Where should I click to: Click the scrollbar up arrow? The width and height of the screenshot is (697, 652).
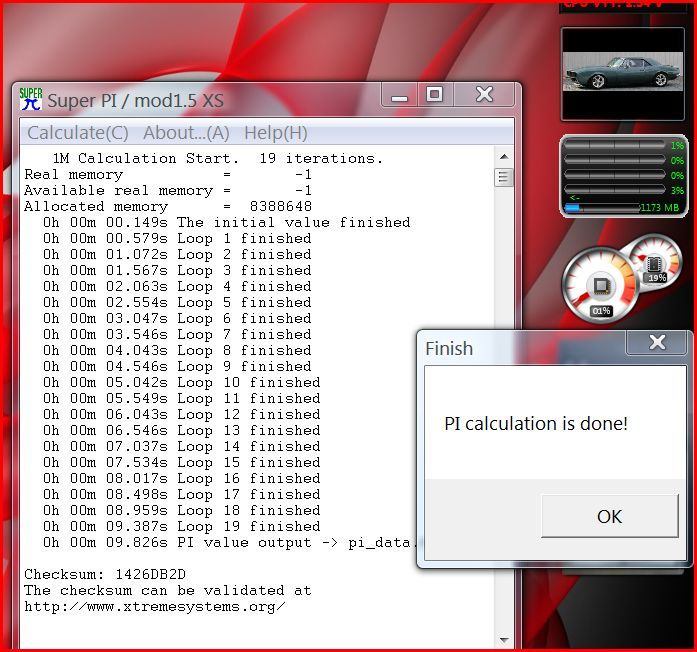pos(504,156)
